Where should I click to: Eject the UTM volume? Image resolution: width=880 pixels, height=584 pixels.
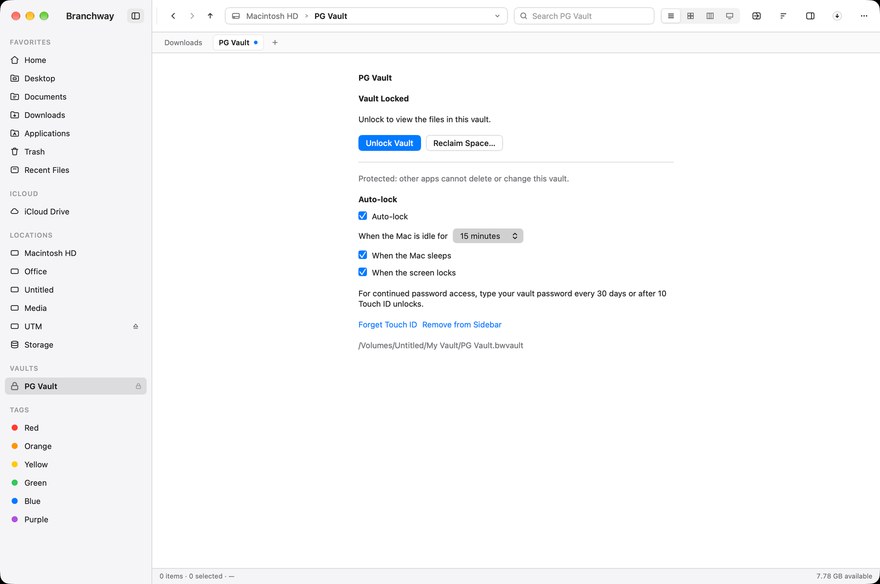click(x=135, y=327)
